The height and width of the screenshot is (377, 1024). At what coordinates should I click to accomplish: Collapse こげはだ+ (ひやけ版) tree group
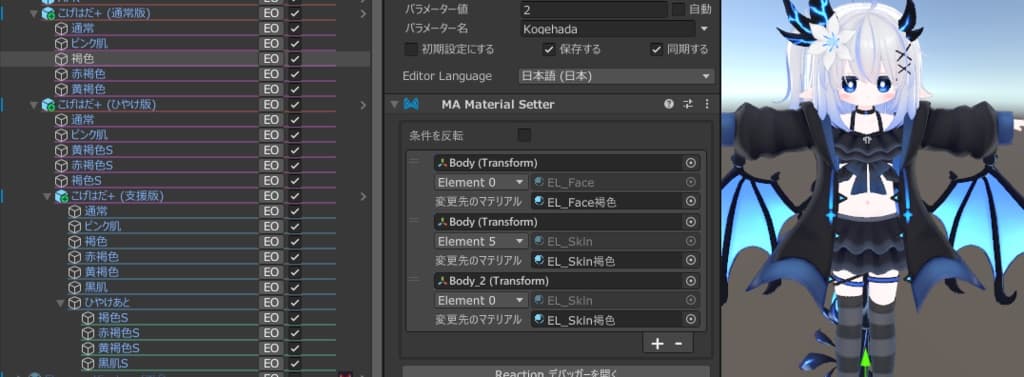[x=34, y=105]
